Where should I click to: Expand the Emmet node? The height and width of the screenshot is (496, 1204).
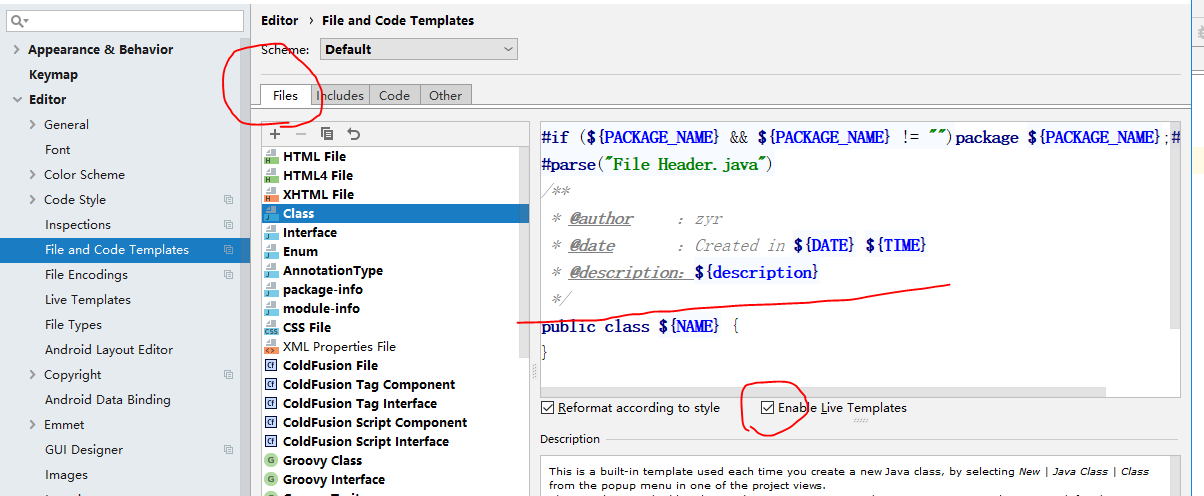click(33, 425)
